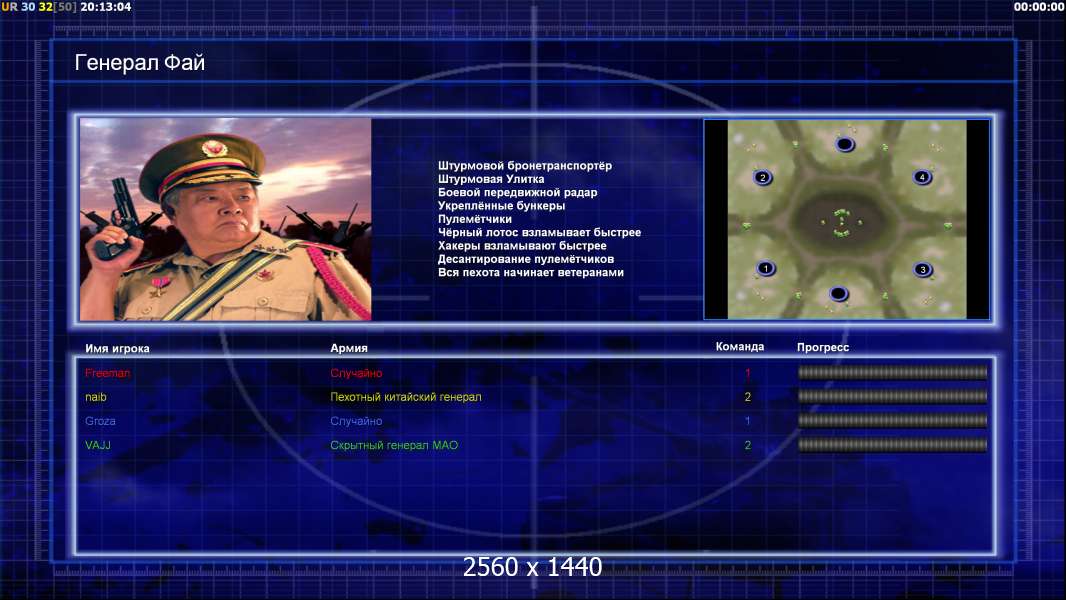Click start position marker 1 on minimap
Viewport: 1066px width, 600px height.
pyautogui.click(x=766, y=268)
